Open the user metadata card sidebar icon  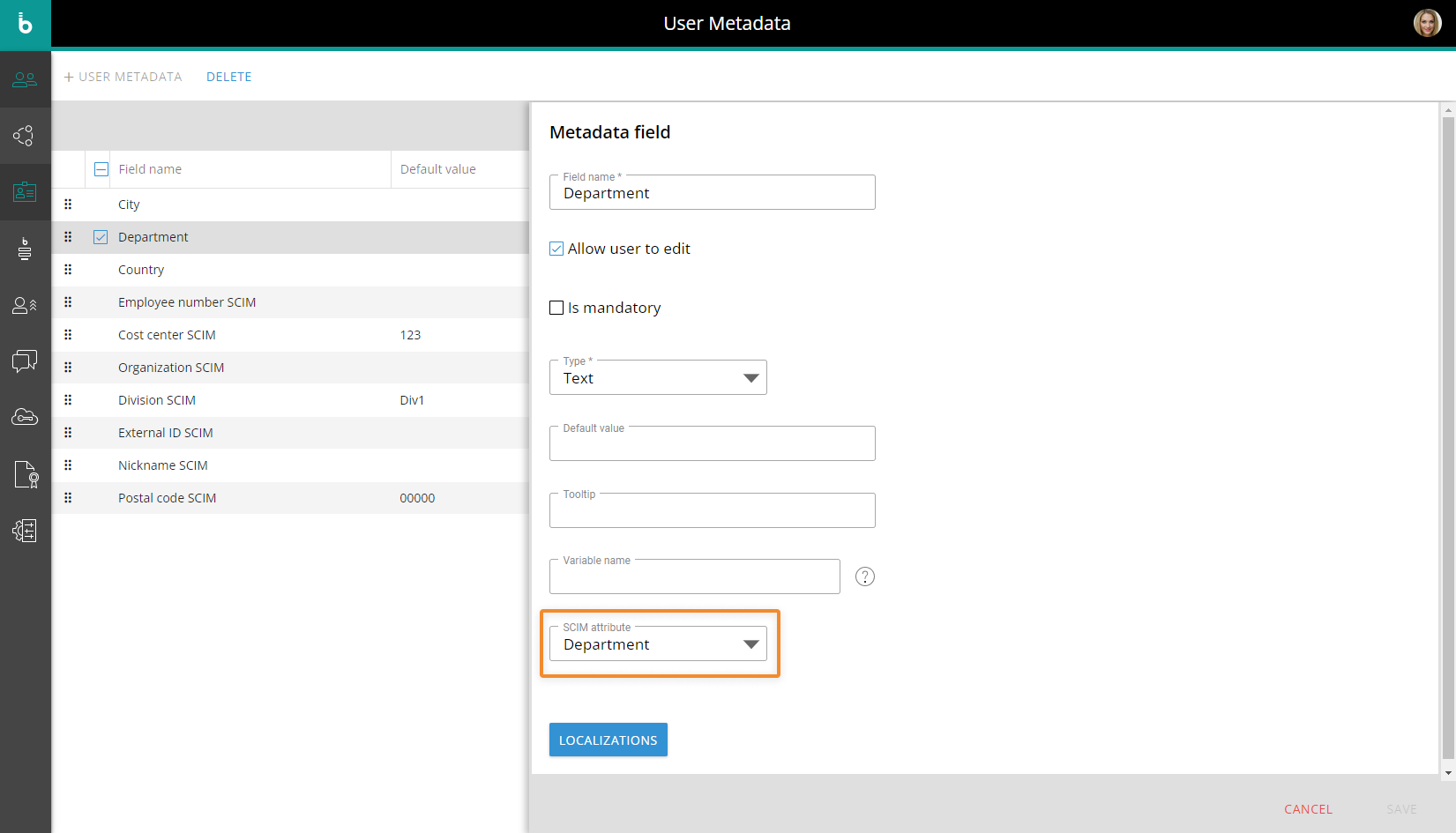tap(25, 191)
